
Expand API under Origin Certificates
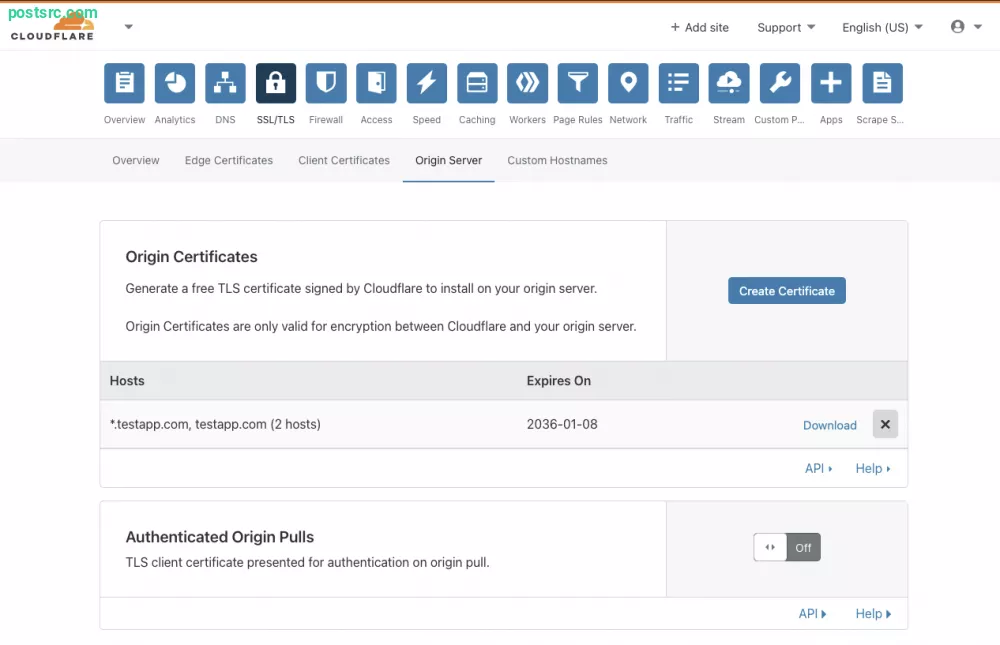click(818, 468)
